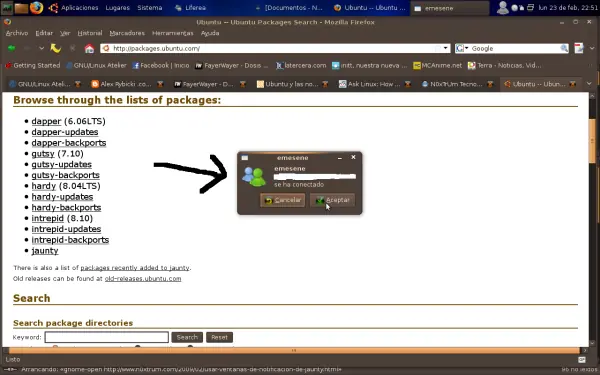Click the contact avatar in emesene popup

click(x=254, y=176)
